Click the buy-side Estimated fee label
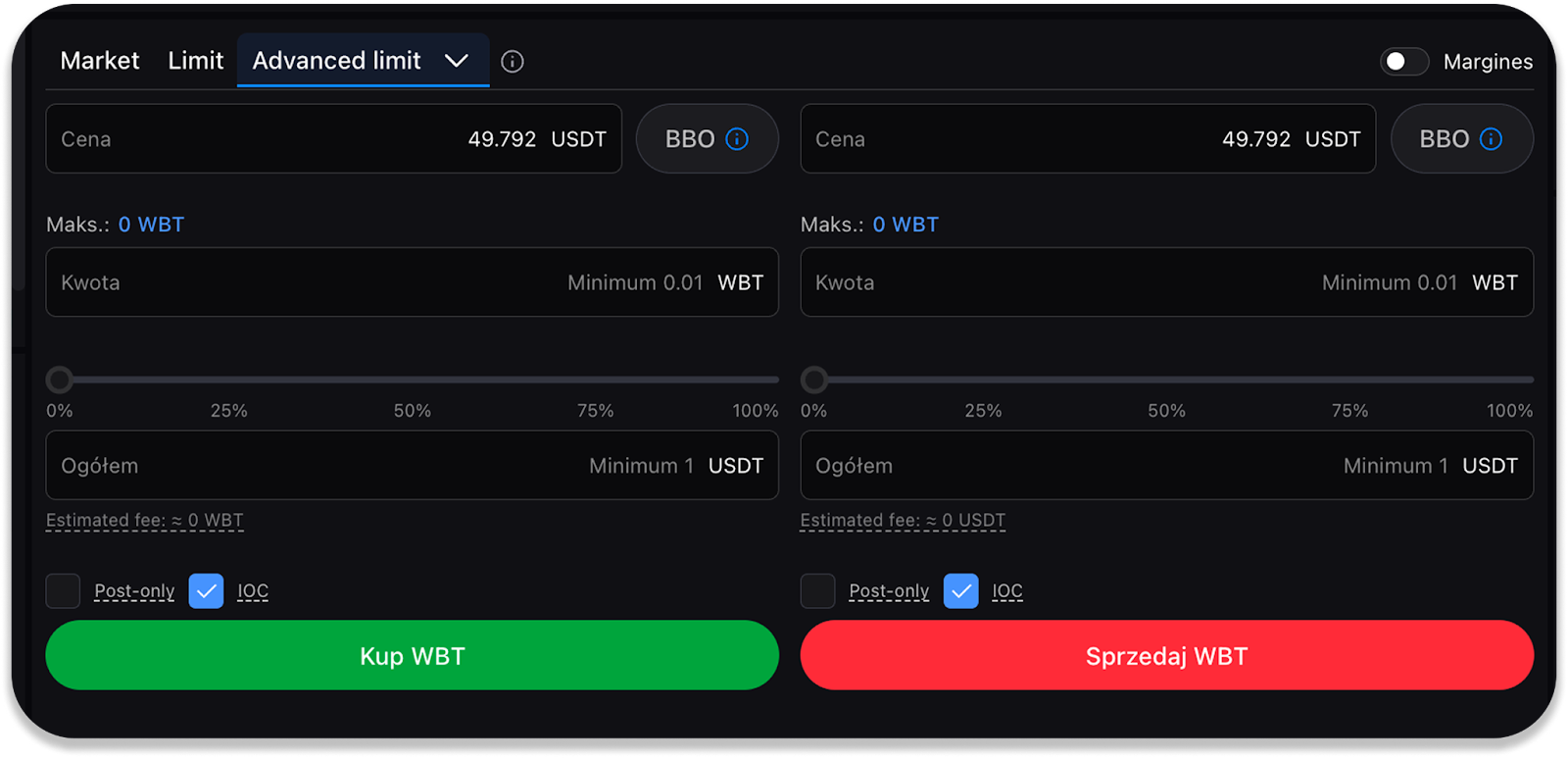The image size is (1568, 758). coord(145,521)
